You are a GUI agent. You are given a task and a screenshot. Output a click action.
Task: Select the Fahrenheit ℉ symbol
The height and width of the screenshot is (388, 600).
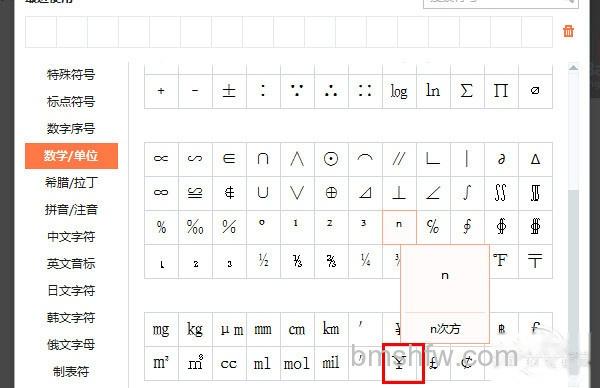[x=501, y=261]
